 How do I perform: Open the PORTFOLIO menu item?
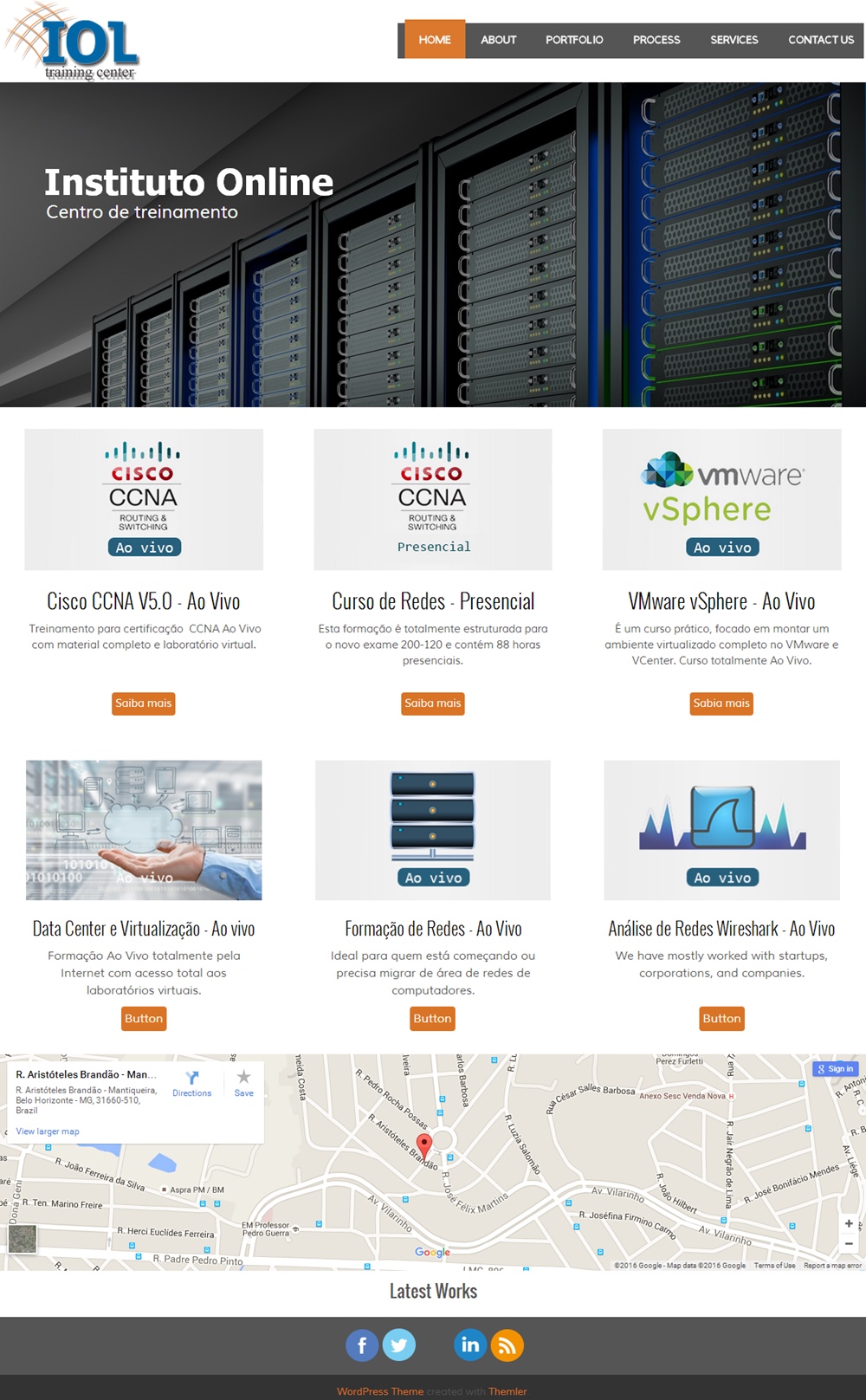pyautogui.click(x=574, y=40)
